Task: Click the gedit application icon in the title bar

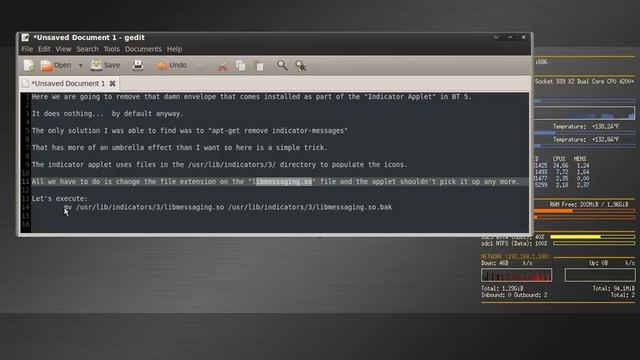Action: click(x=25, y=38)
